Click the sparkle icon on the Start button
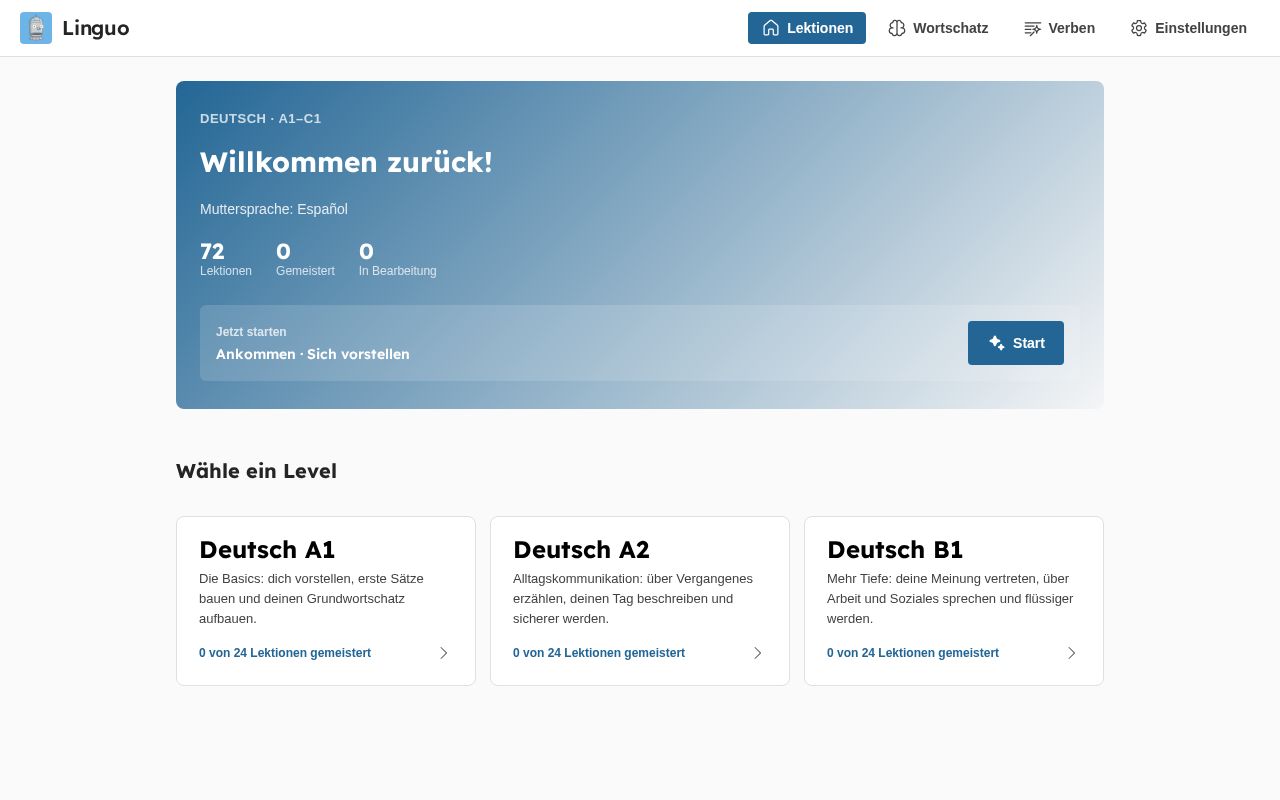 (997, 343)
